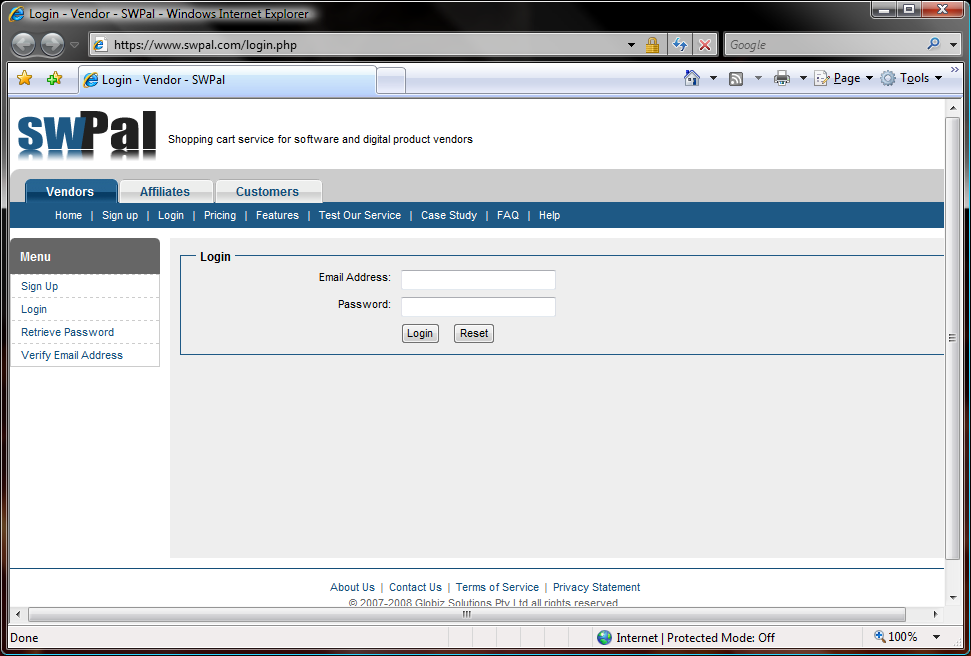This screenshot has width=971, height=656.
Task: Click the Login form button
Action: pos(420,333)
